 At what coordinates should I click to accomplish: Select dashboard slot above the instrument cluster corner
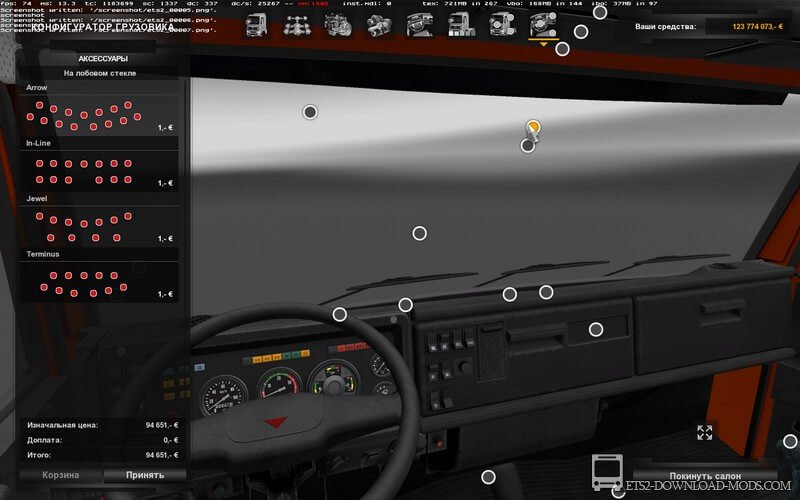pyautogui.click(x=406, y=305)
